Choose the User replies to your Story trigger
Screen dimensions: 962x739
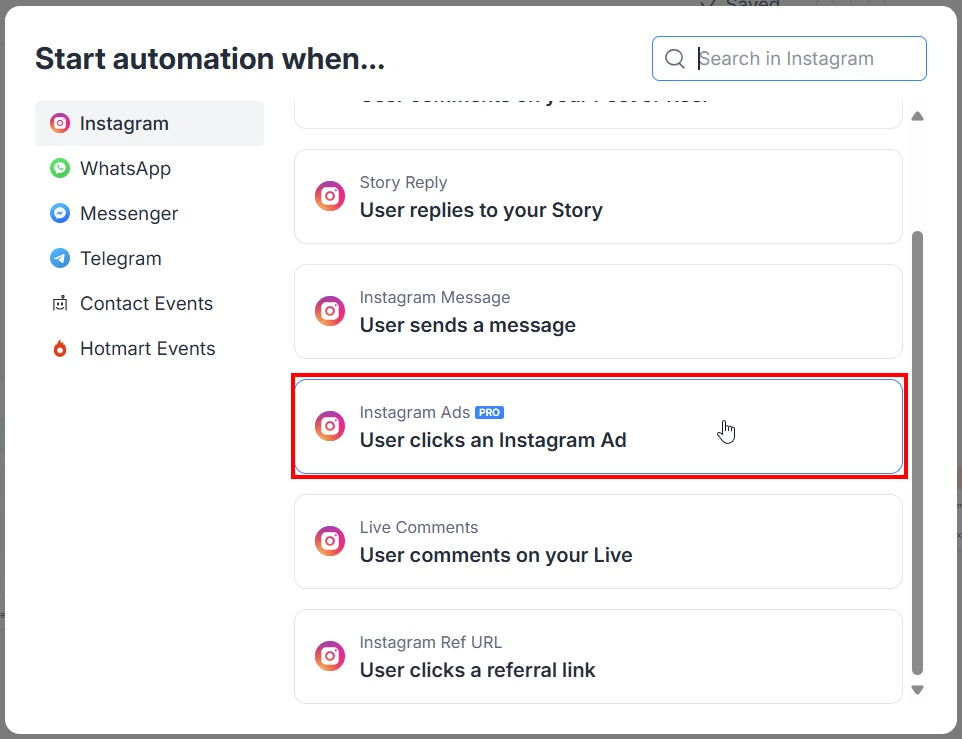click(x=598, y=197)
